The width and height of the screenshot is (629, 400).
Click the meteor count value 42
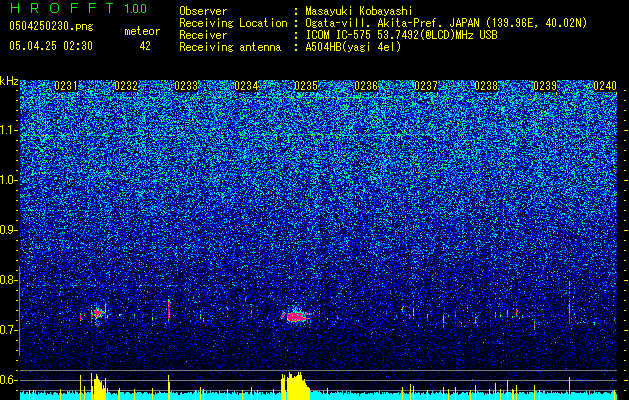(145, 46)
